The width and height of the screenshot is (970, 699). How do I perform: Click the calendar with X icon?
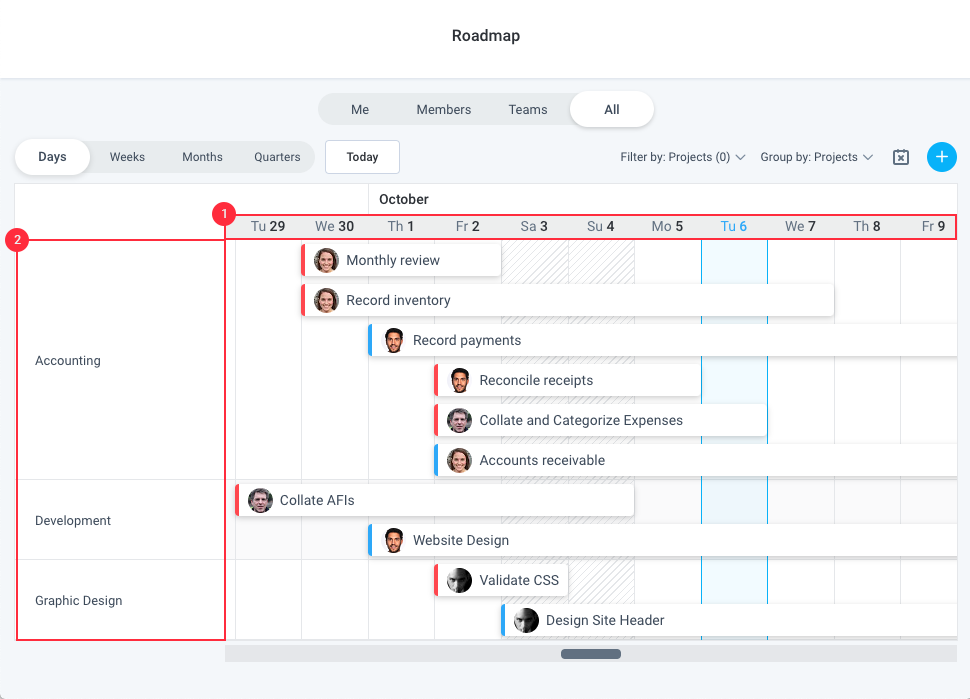901,157
